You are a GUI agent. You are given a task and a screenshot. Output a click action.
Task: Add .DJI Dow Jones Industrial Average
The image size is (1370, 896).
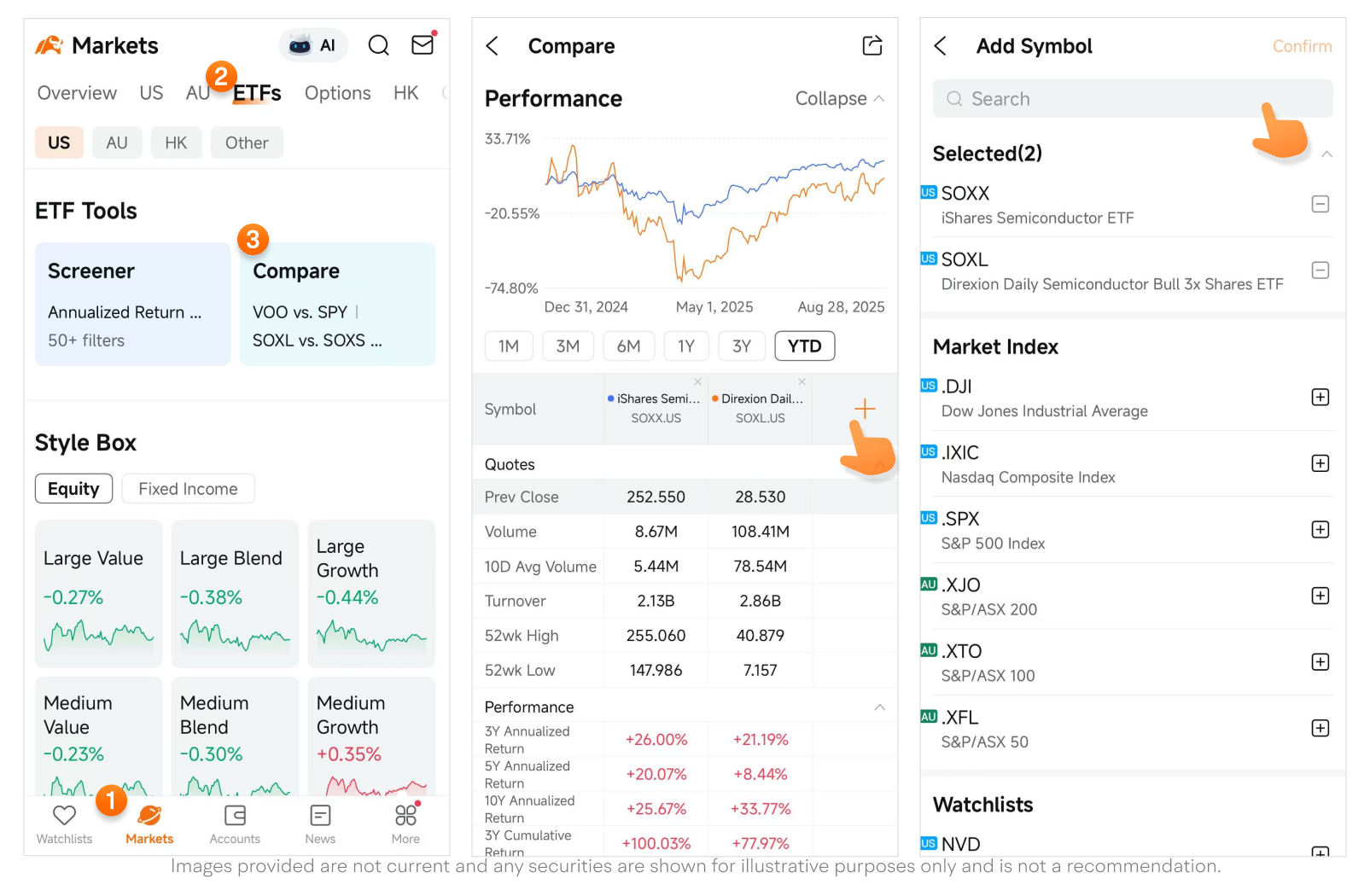pos(1320,397)
